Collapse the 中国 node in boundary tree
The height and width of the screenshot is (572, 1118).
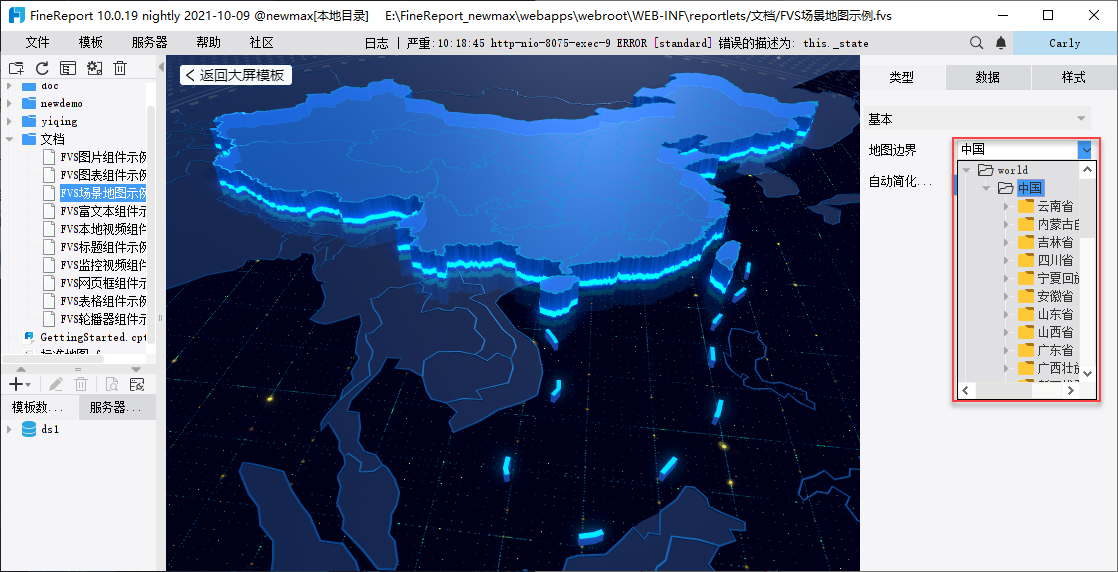click(986, 188)
